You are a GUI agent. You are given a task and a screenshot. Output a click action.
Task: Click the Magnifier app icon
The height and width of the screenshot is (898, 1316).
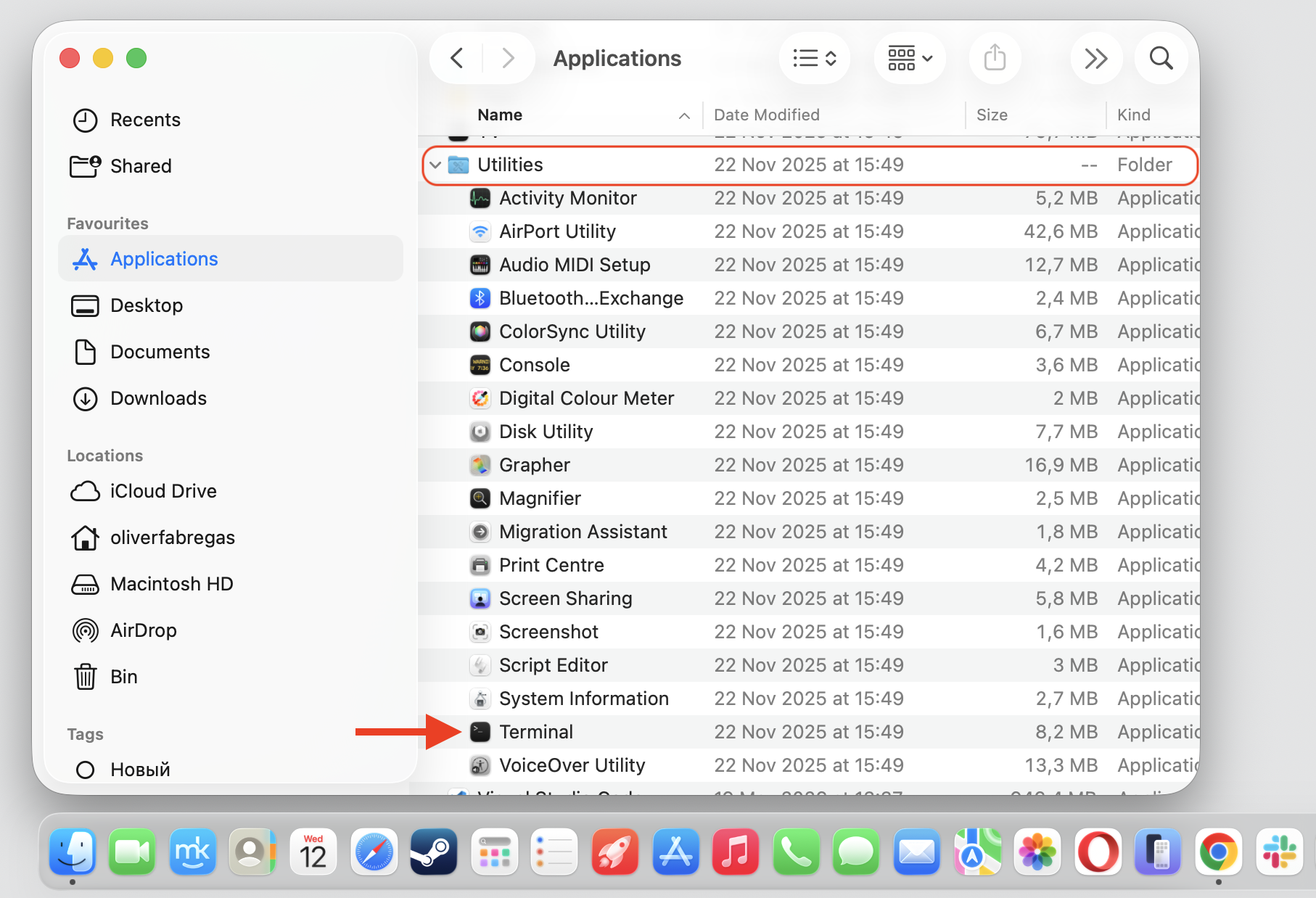[480, 498]
